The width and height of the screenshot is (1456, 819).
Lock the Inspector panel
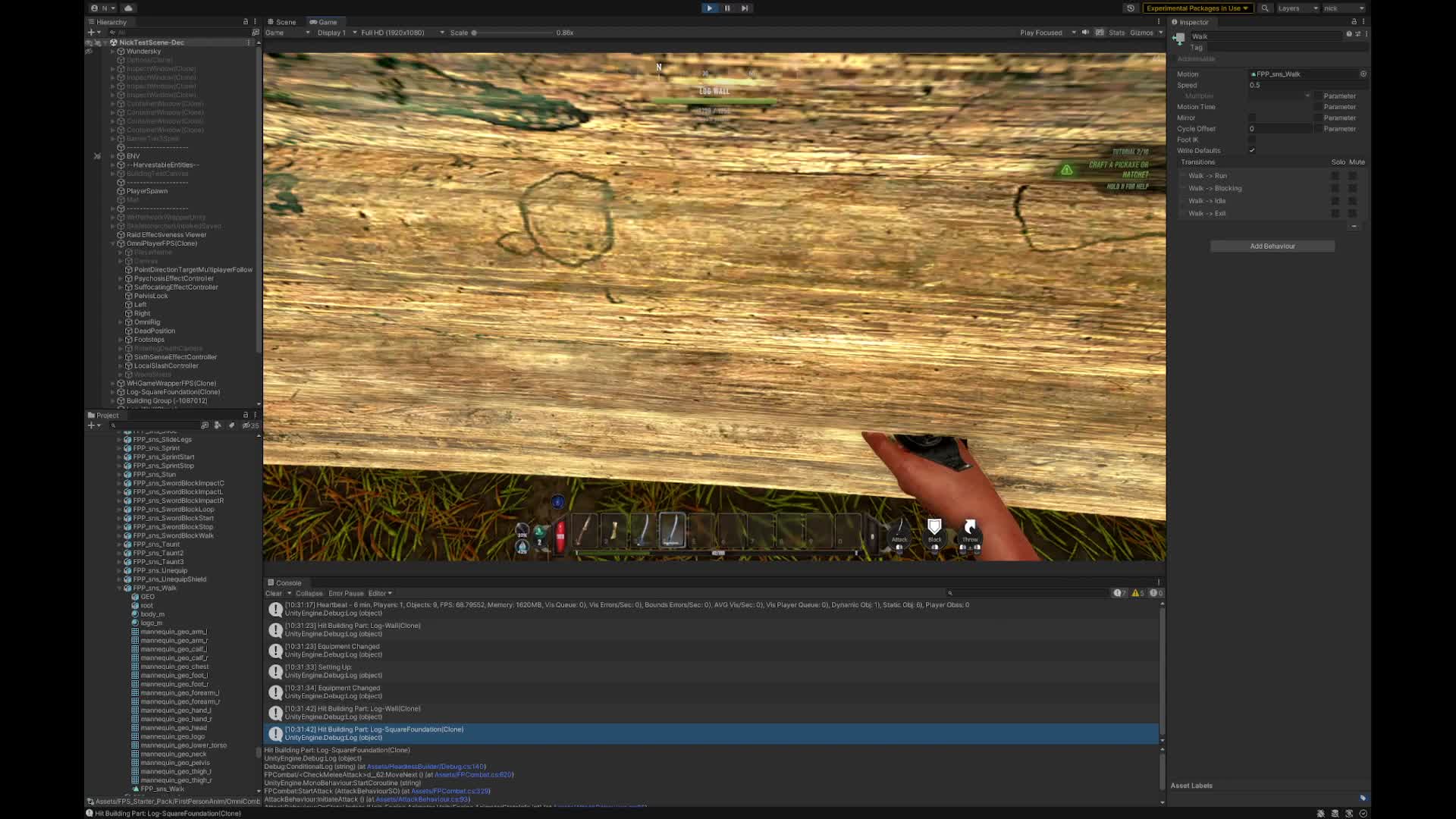tap(1354, 22)
